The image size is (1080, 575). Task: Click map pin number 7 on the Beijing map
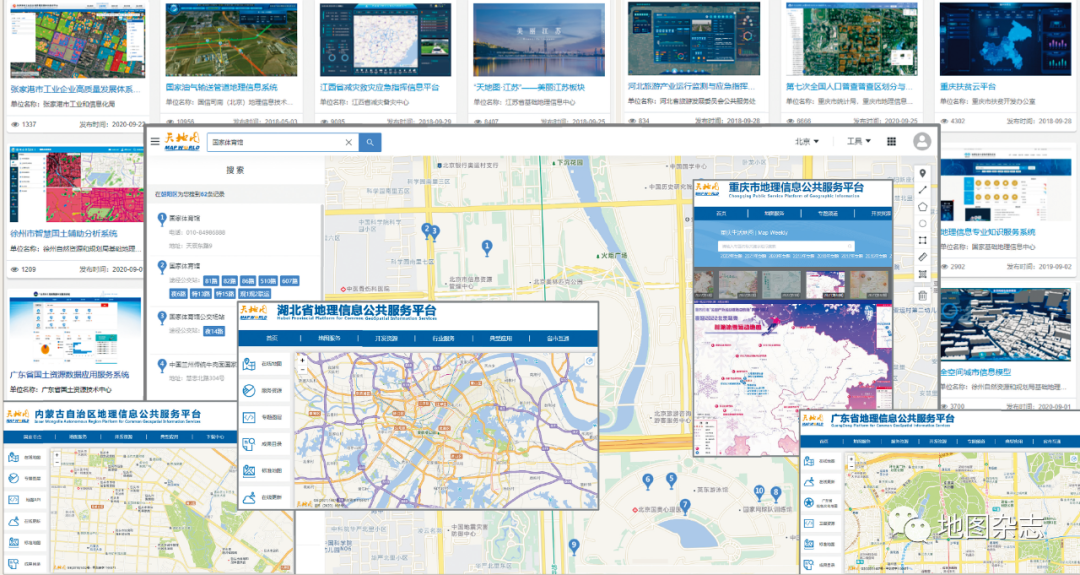[685, 507]
